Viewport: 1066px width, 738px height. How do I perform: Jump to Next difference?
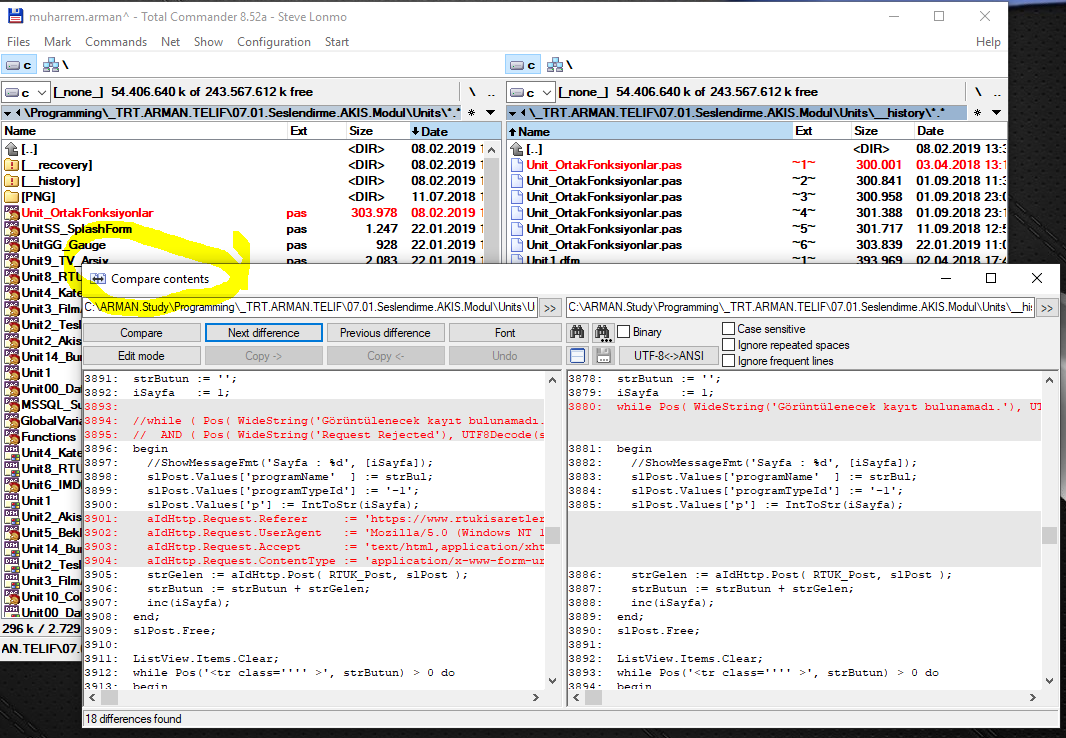pyautogui.click(x=264, y=332)
